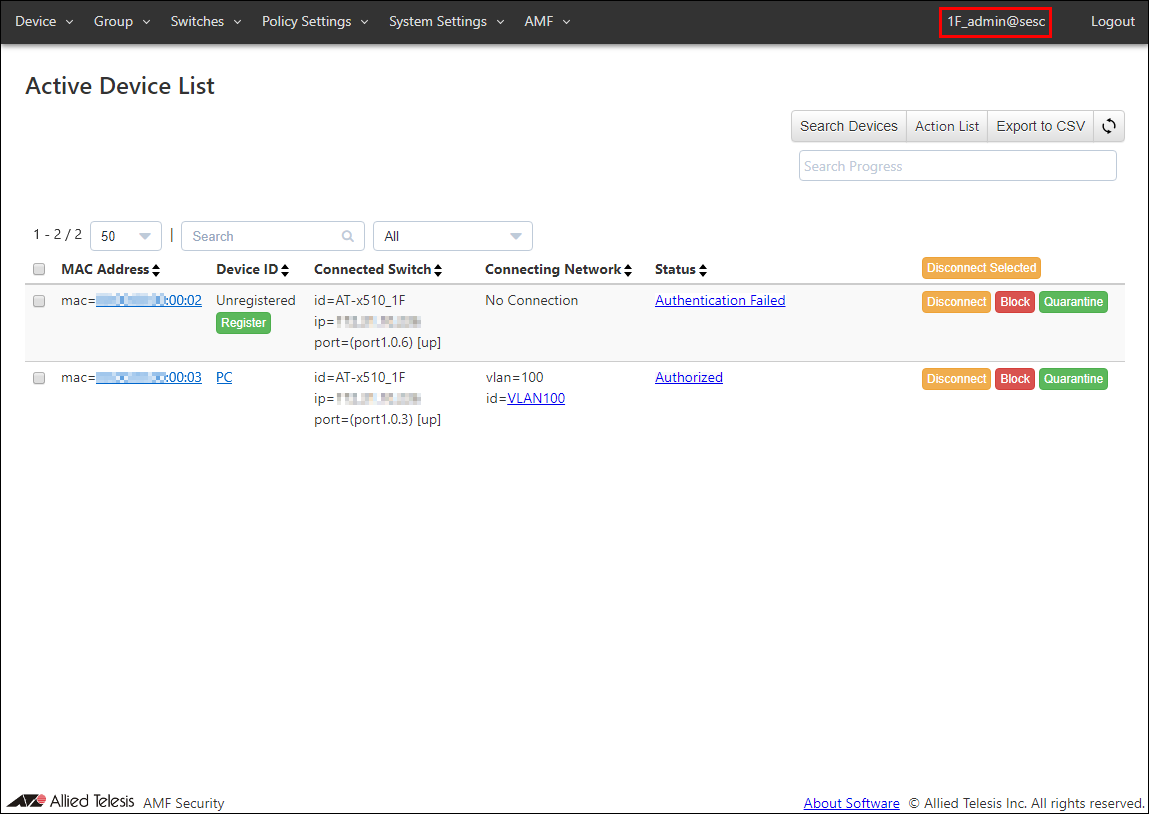The width and height of the screenshot is (1149, 814).
Task: Check the box for the MAC ending 00:03
Action: (39, 378)
